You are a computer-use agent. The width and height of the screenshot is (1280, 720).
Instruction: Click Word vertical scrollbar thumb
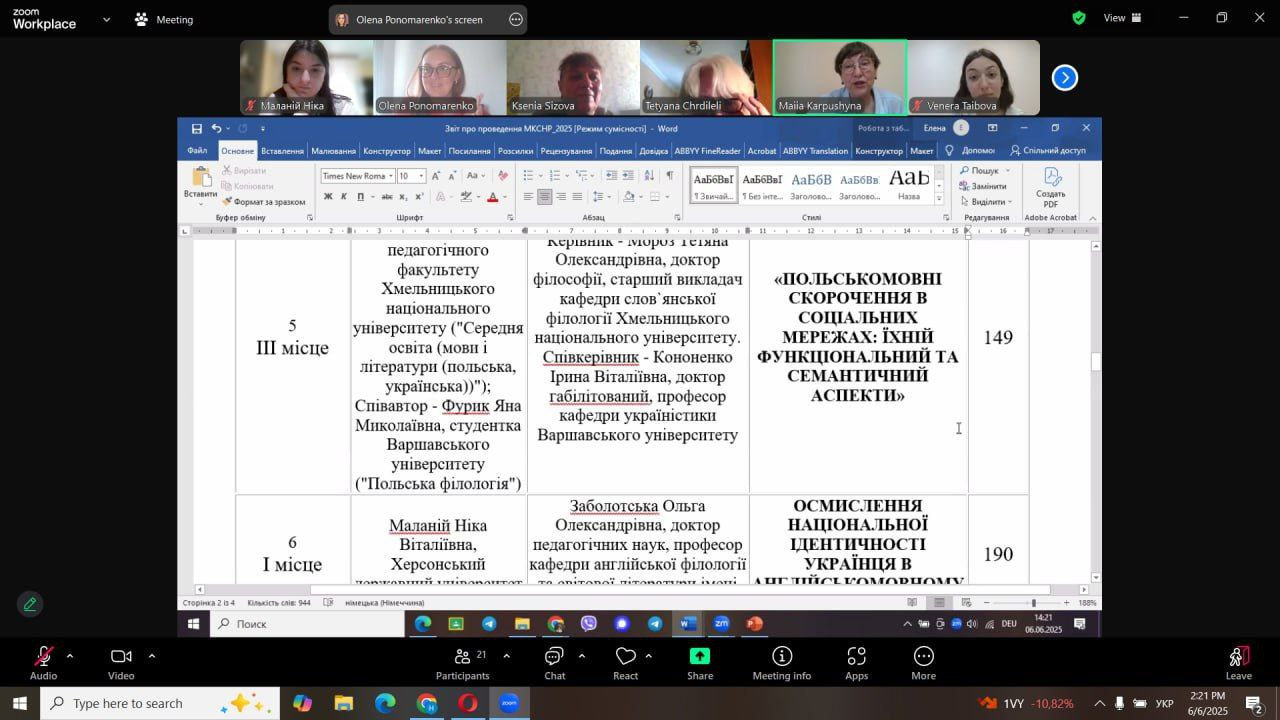pyautogui.click(x=1096, y=364)
